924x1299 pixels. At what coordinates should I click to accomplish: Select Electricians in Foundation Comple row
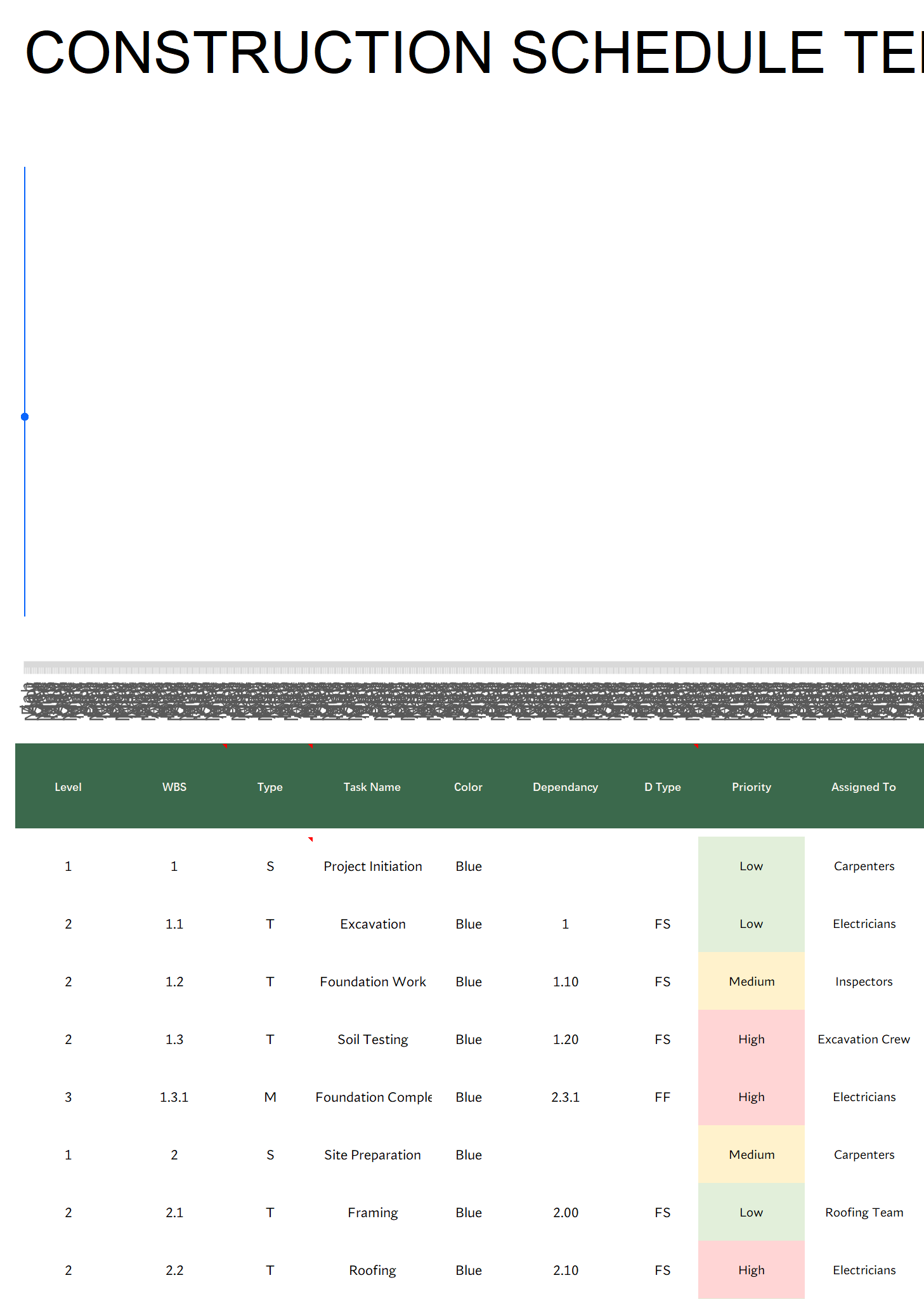pos(864,1097)
